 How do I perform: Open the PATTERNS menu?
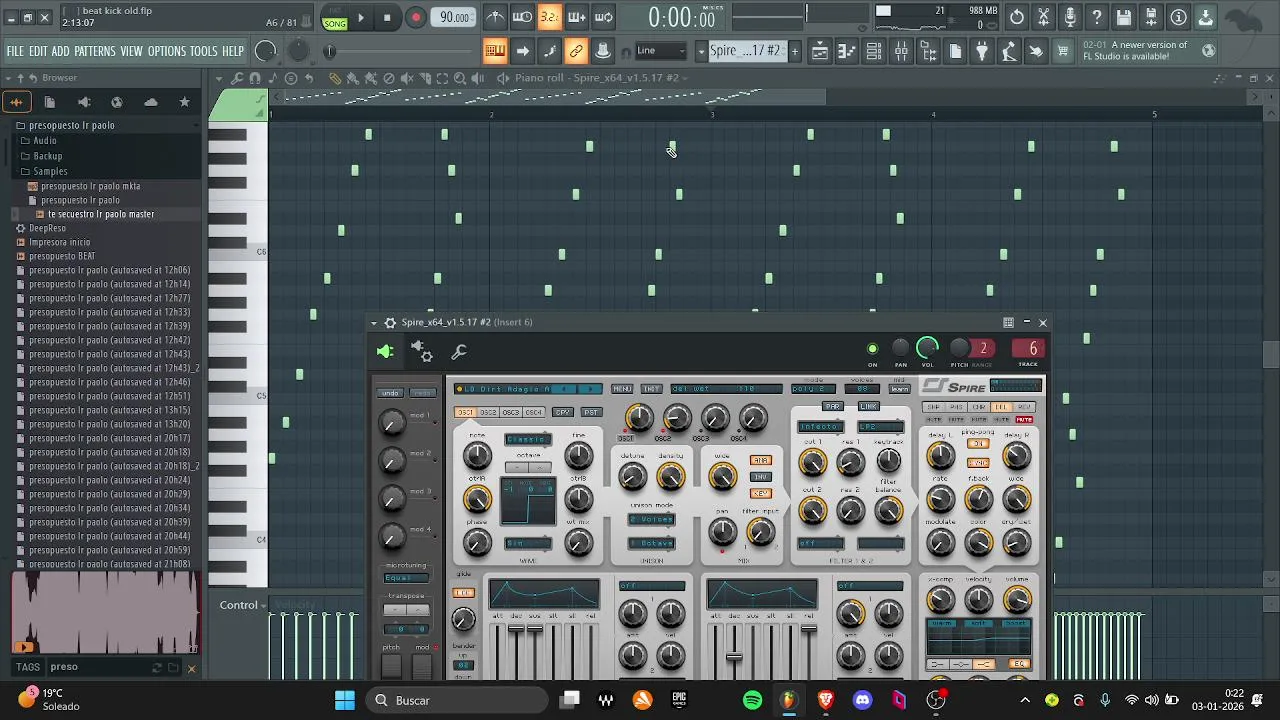pyautogui.click(x=95, y=51)
